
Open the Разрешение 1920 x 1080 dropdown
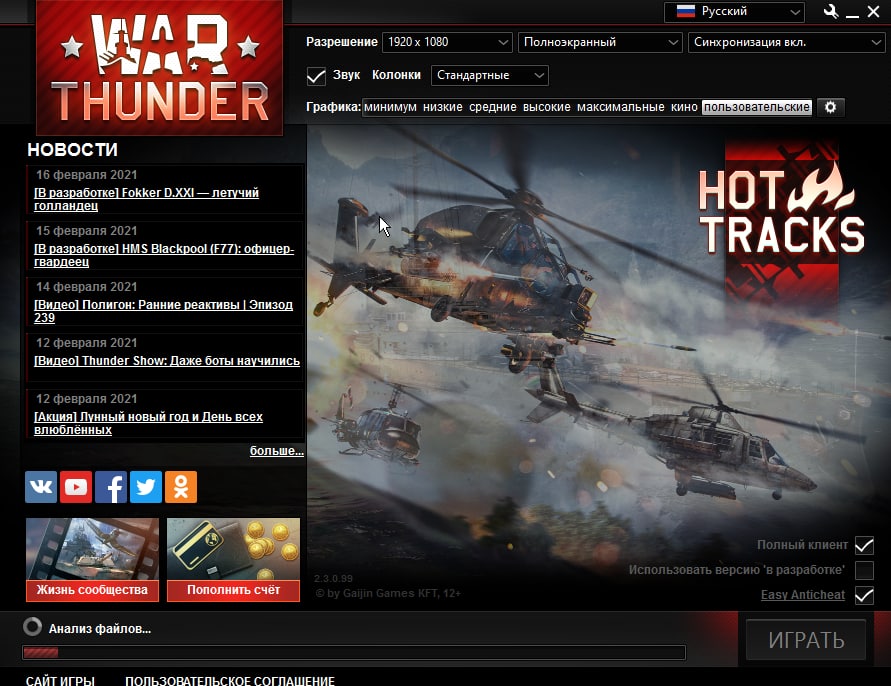[447, 42]
